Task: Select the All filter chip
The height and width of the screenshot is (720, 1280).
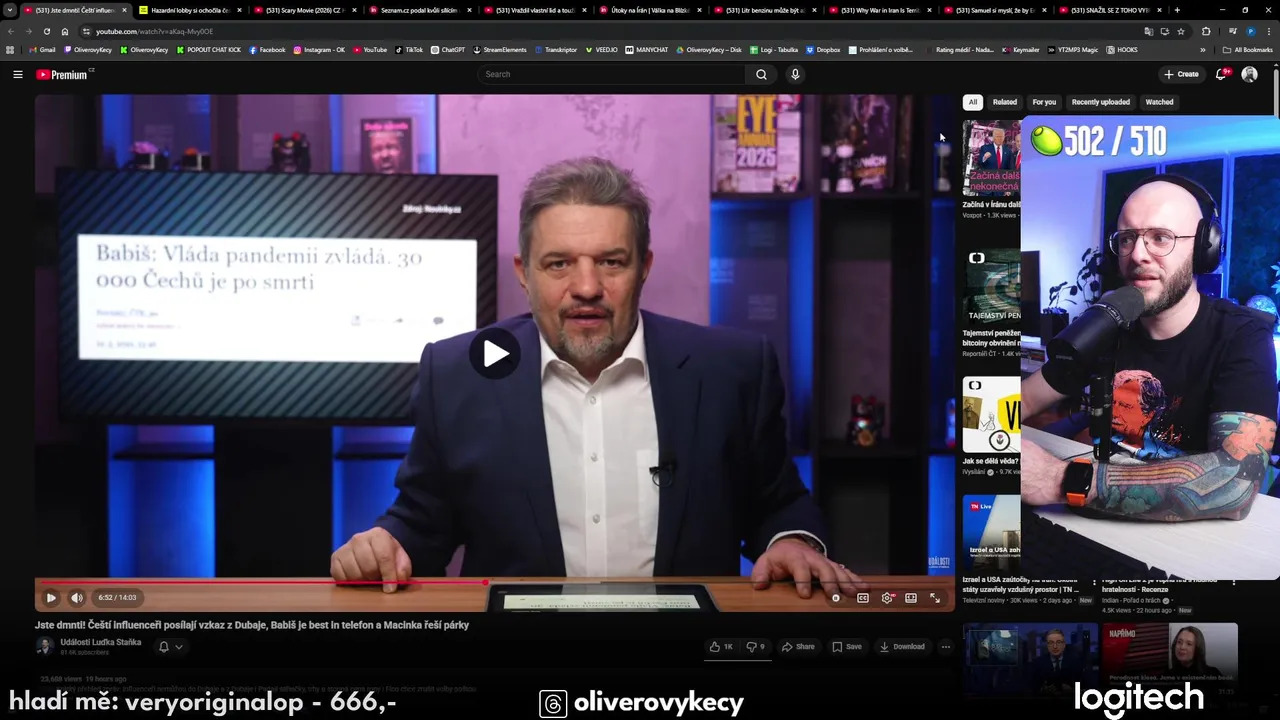Action: (x=973, y=102)
